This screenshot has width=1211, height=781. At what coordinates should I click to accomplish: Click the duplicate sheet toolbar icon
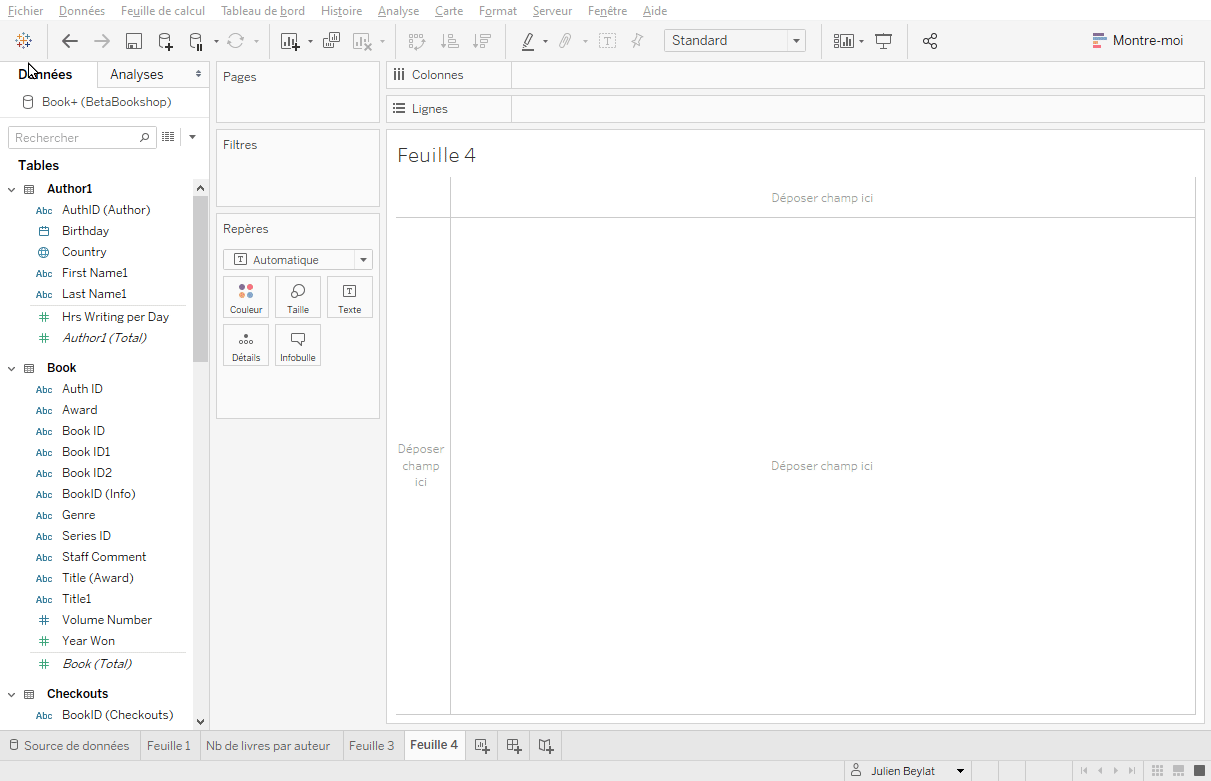click(x=331, y=41)
